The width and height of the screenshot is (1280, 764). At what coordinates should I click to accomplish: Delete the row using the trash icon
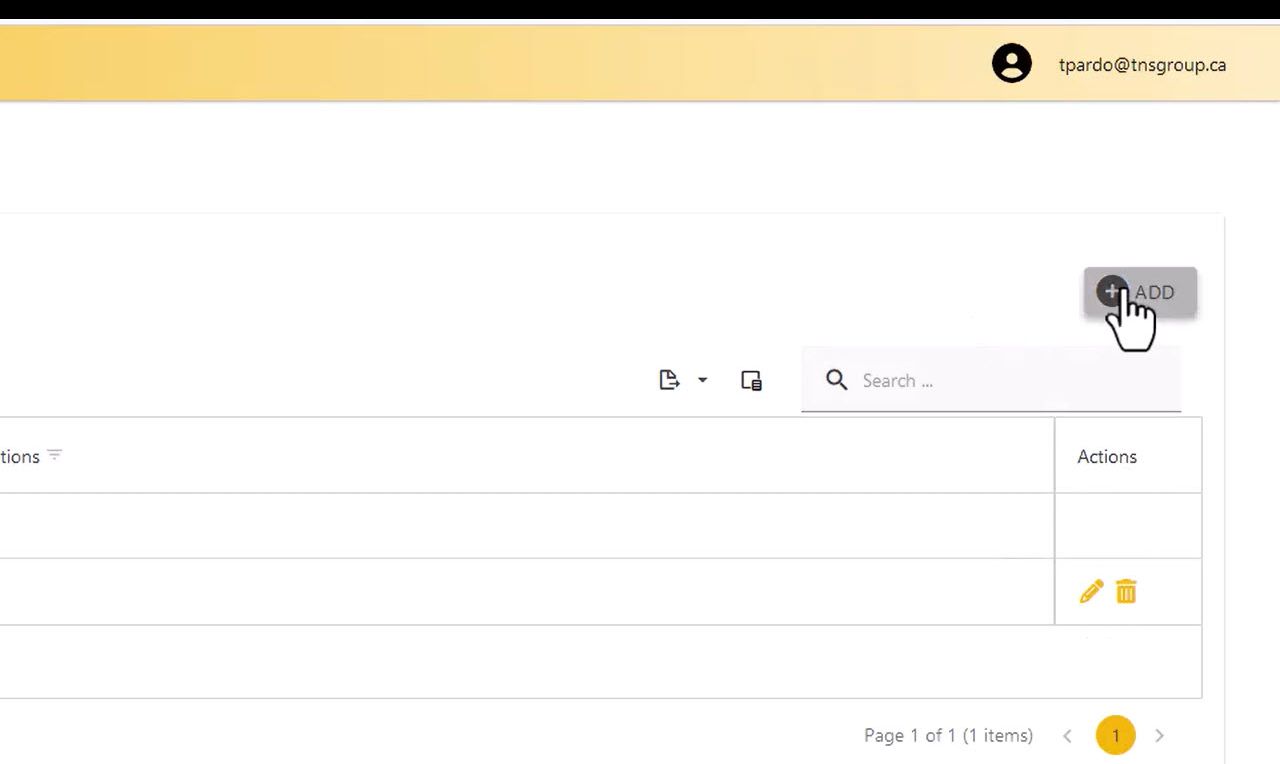coord(1126,592)
